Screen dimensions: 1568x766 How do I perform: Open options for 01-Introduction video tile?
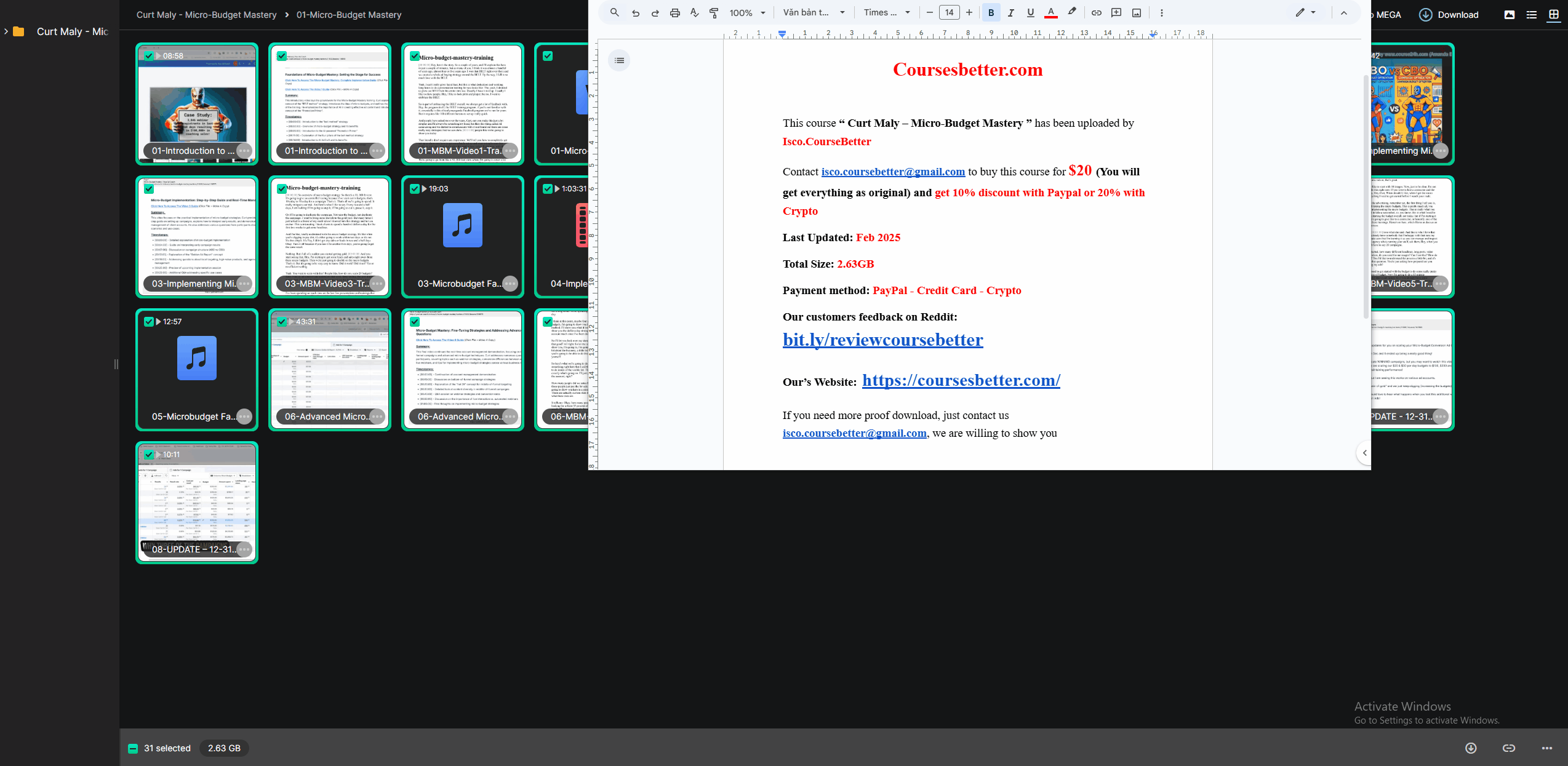point(244,151)
